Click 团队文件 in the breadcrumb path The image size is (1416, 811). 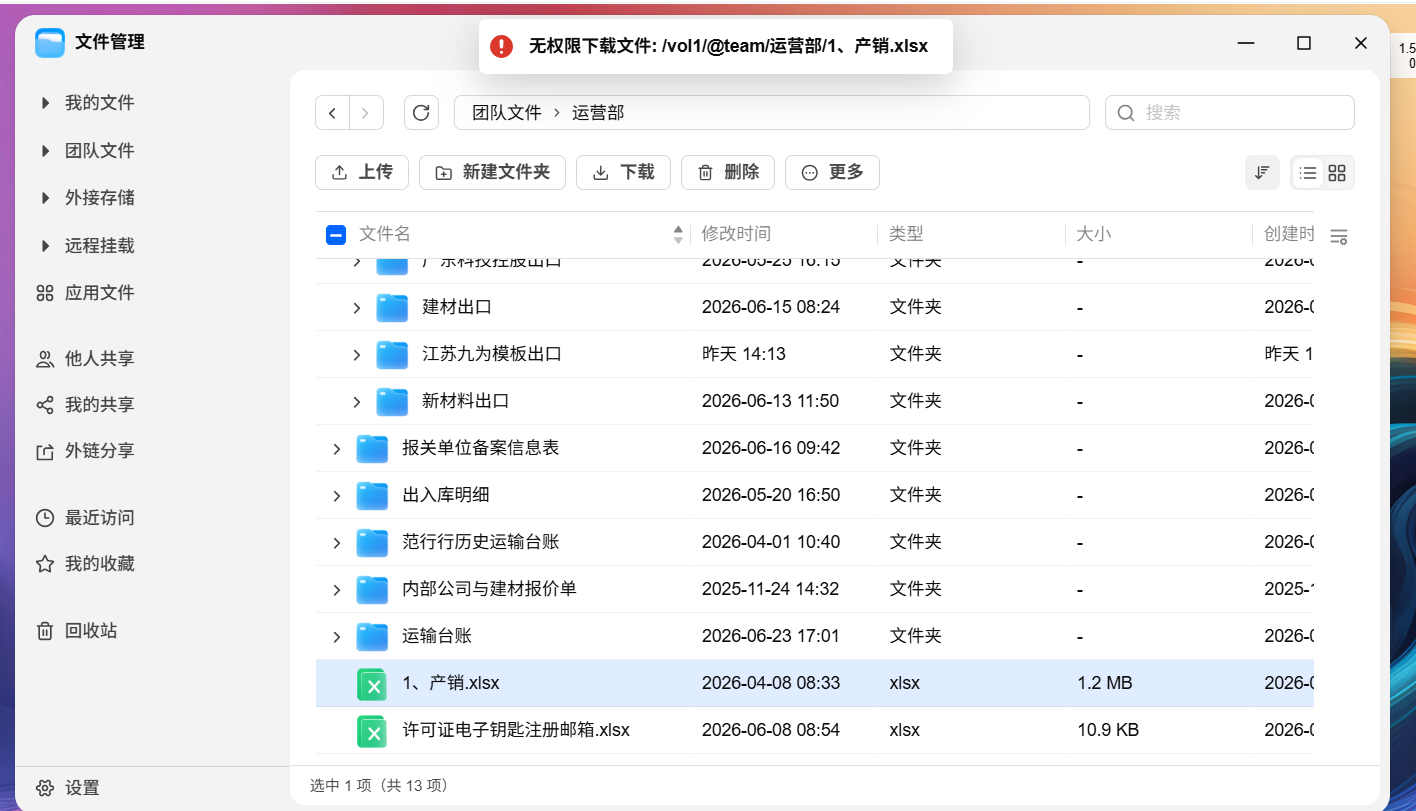pos(507,113)
